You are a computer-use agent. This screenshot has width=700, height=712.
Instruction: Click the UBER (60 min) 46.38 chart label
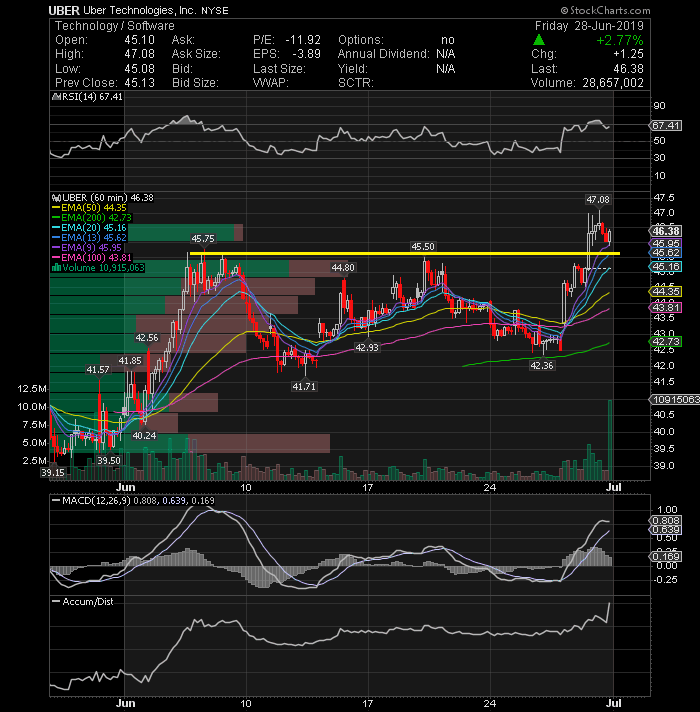click(108, 198)
